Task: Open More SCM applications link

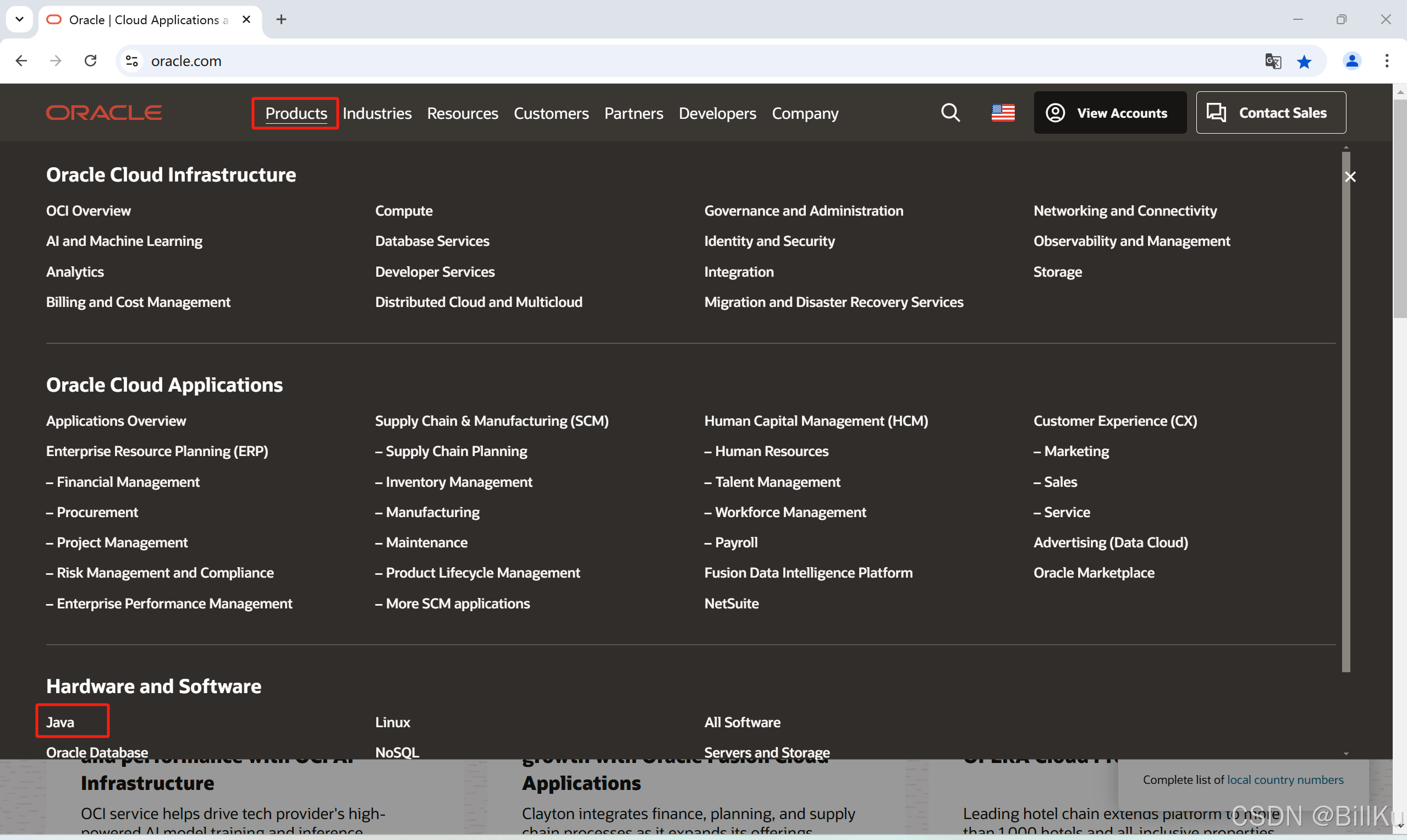Action: pos(452,603)
